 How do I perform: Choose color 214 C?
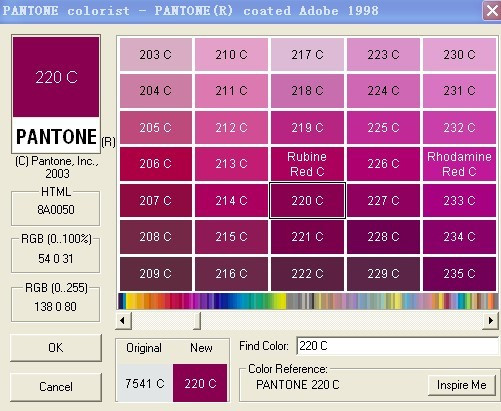[231, 200]
